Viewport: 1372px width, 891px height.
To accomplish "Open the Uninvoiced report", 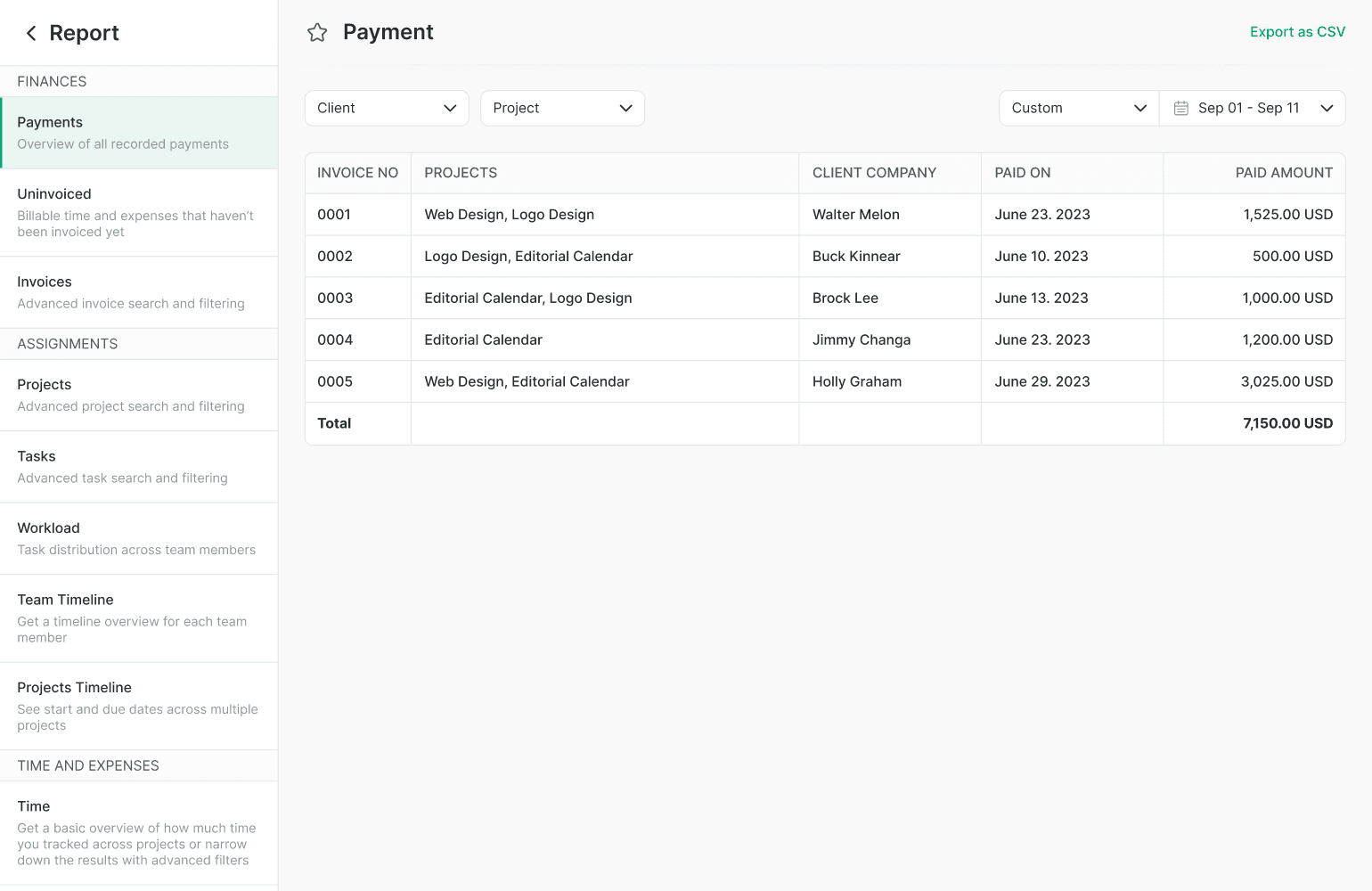I will coord(139,212).
